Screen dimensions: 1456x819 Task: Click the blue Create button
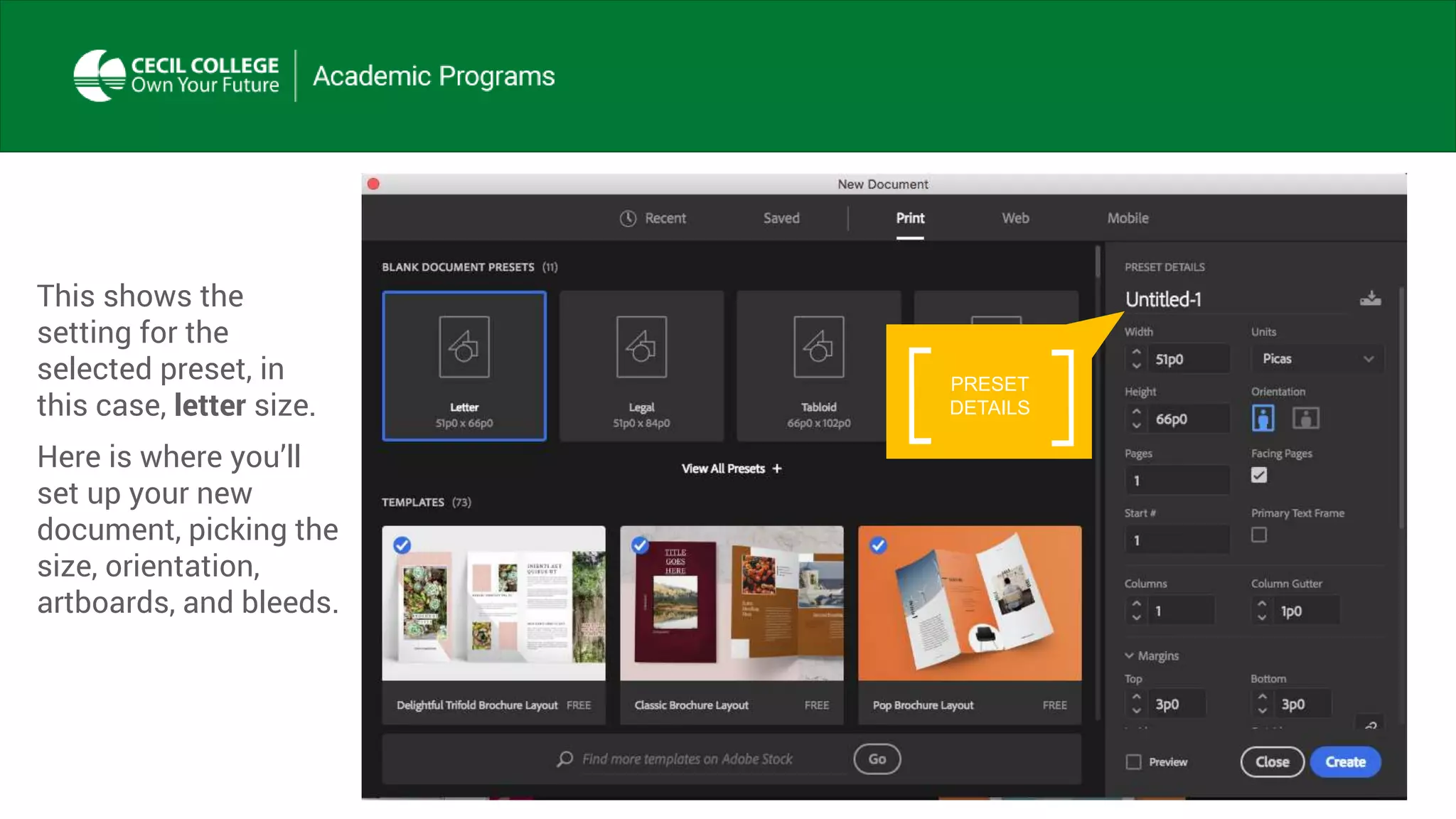1345,762
